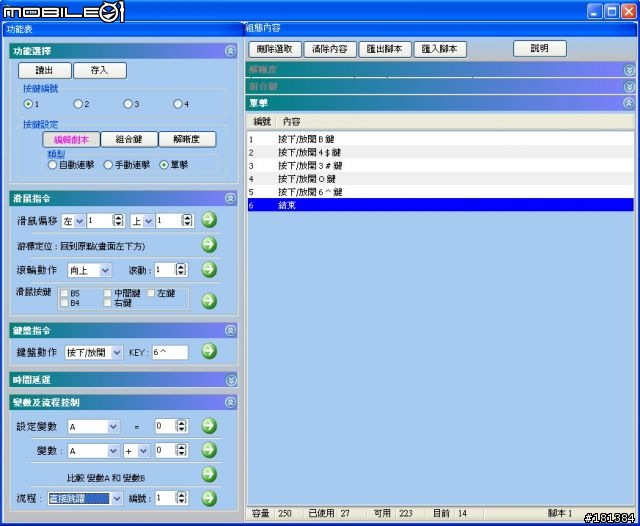This screenshot has height=526, width=640.
Task: Switch to 解析度 tab button
Action: click(187, 140)
